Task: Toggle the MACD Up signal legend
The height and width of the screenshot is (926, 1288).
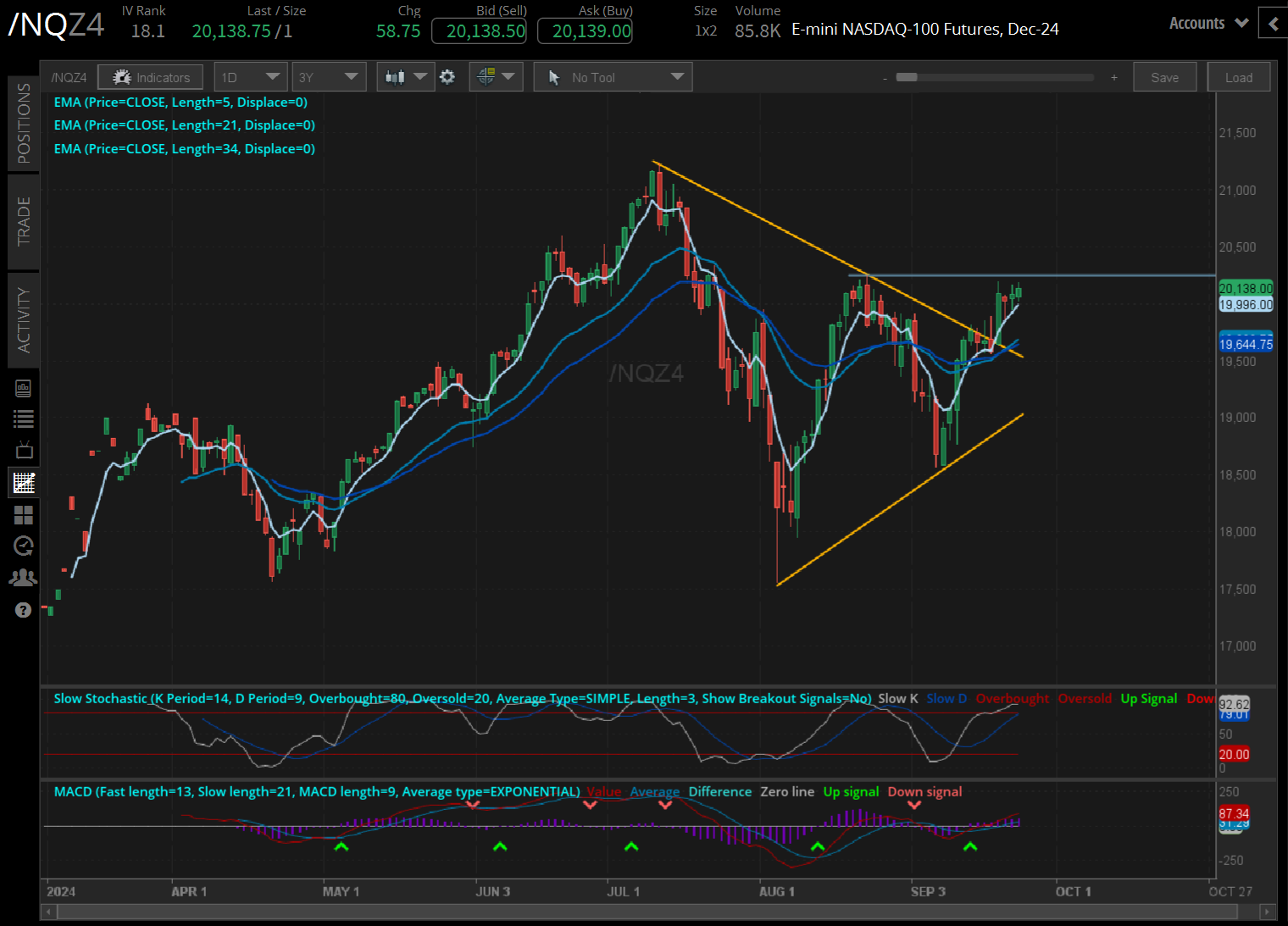Action: (x=851, y=791)
